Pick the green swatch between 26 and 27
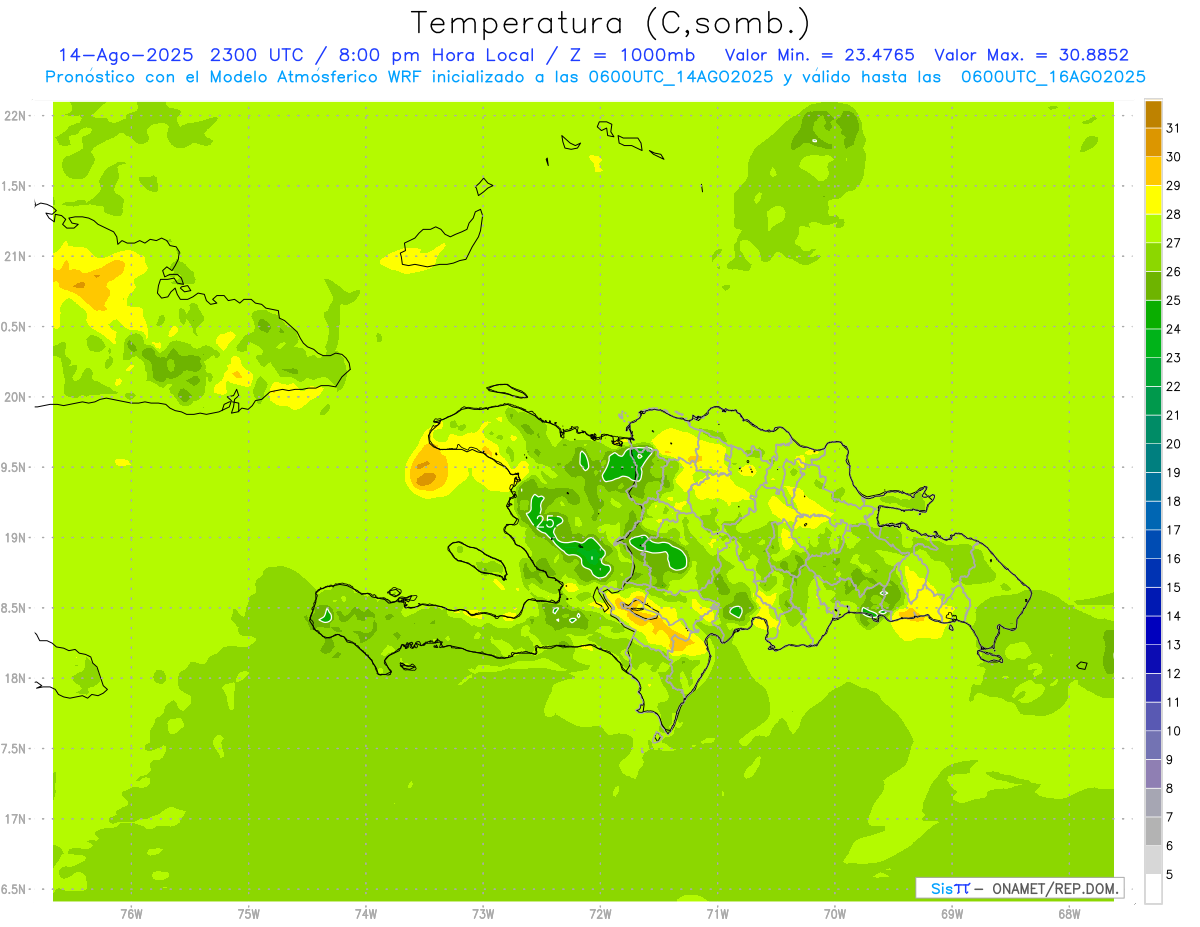This screenshot has height=927, width=1200. pyautogui.click(x=1153, y=258)
